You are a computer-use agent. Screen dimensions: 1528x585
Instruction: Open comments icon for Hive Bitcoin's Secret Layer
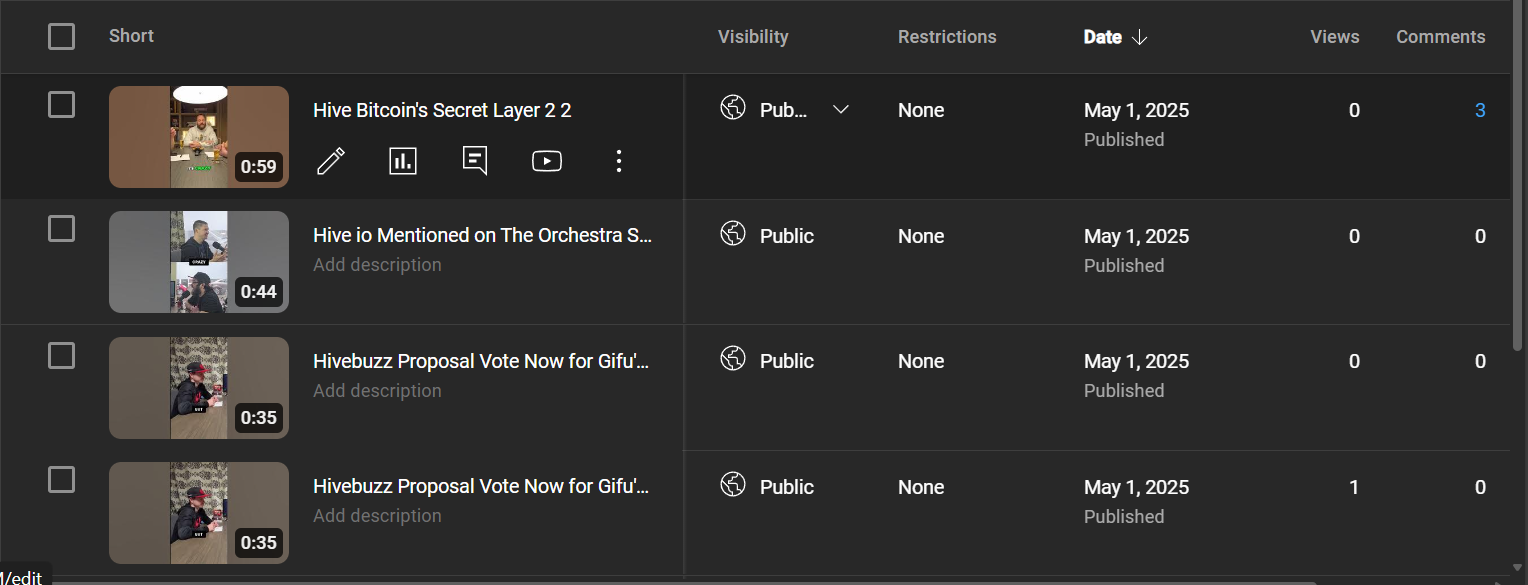pos(475,160)
